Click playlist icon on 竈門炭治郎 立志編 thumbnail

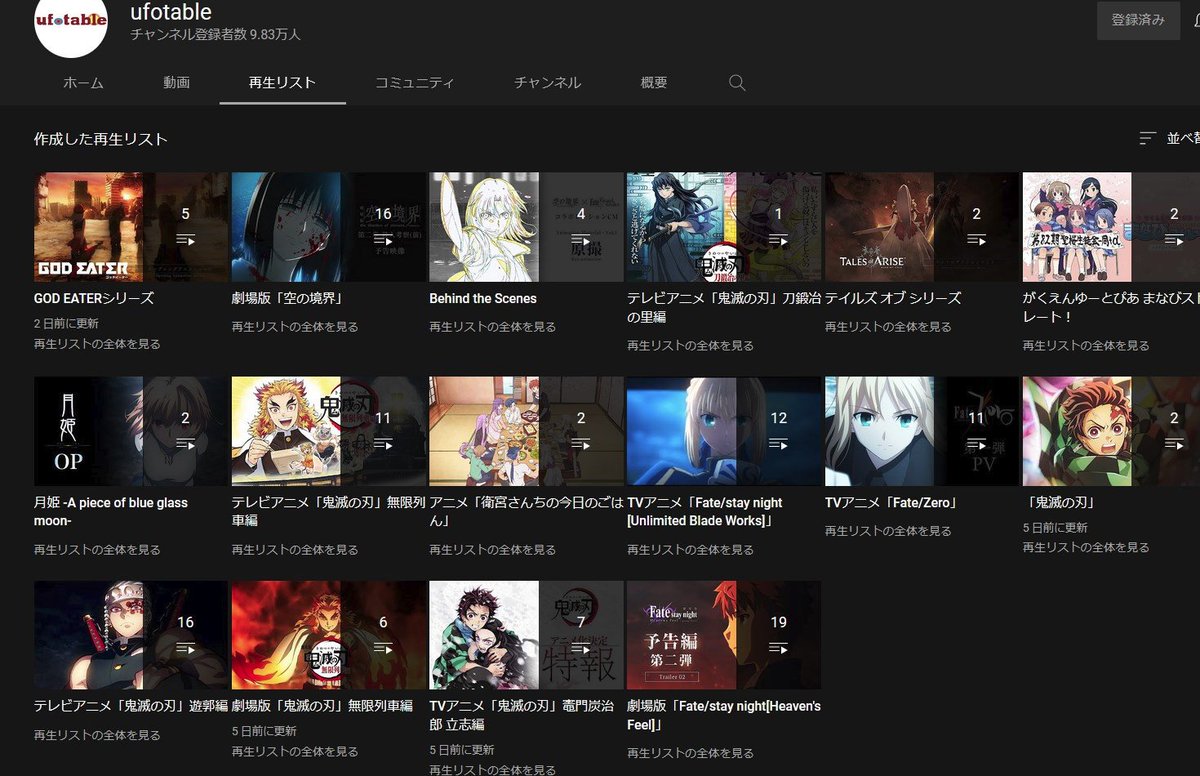pyautogui.click(x=581, y=648)
